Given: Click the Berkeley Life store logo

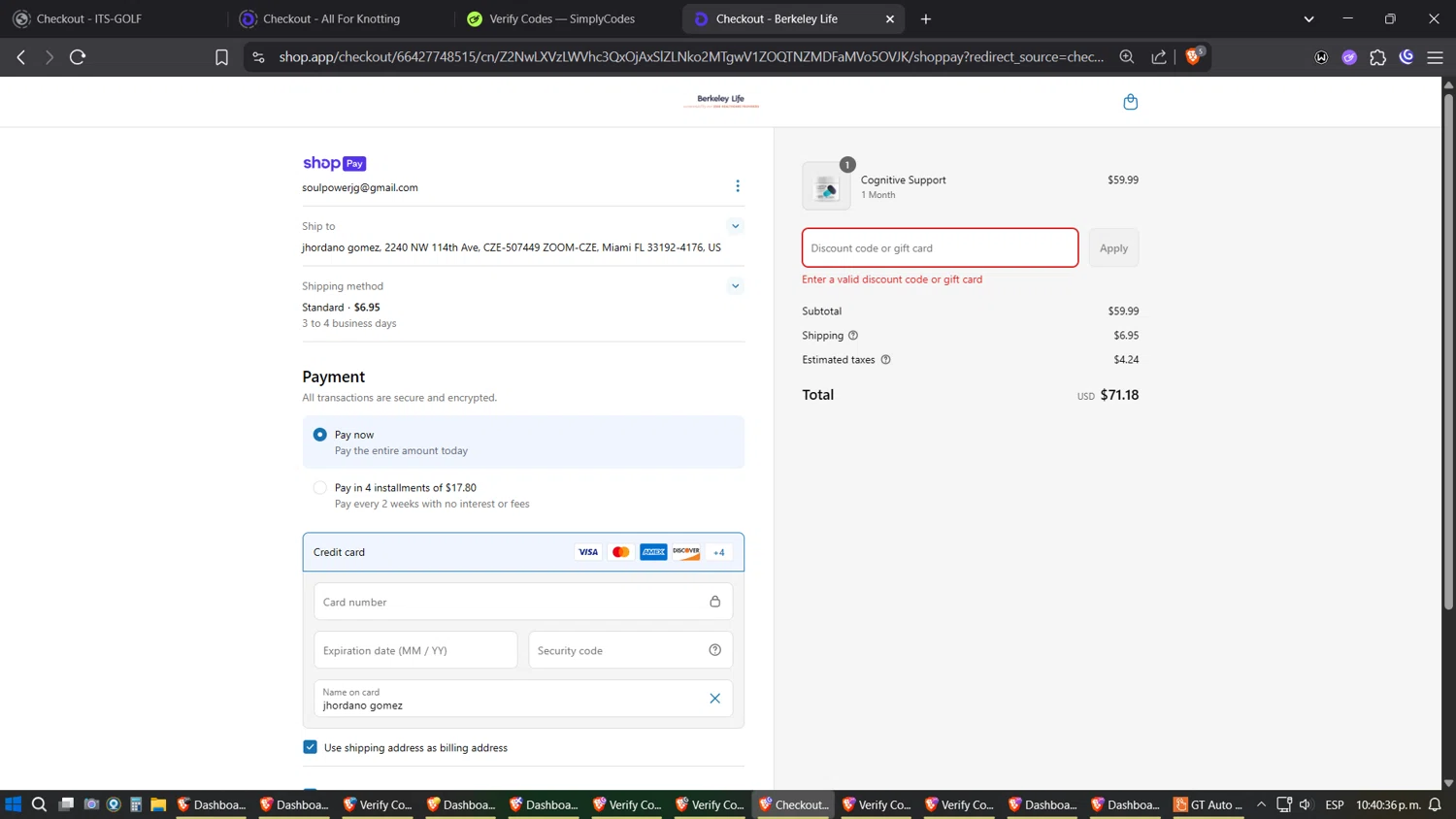Looking at the screenshot, I should (x=720, y=101).
